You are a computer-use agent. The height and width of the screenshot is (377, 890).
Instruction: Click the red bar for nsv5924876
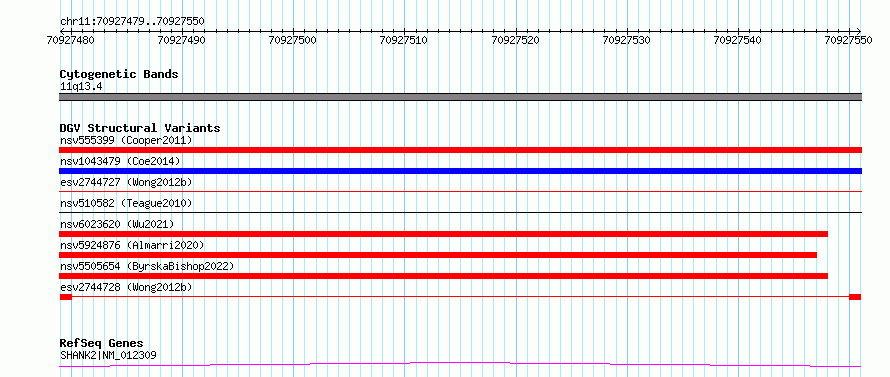pyautogui.click(x=438, y=255)
